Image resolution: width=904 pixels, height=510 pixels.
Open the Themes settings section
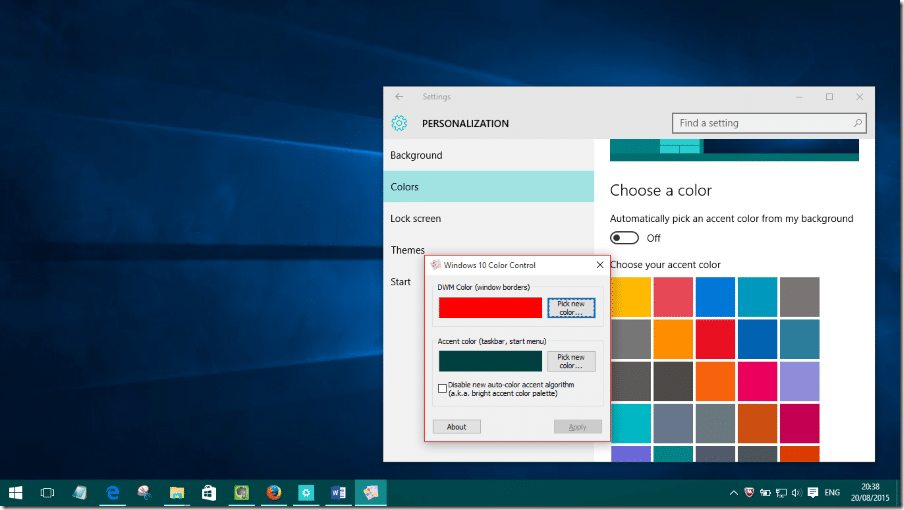pyautogui.click(x=408, y=250)
